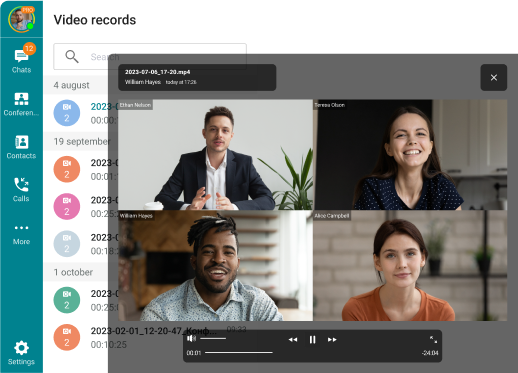
Task: Click the orange recording icon for 00:10:25 record
Action: [67, 337]
